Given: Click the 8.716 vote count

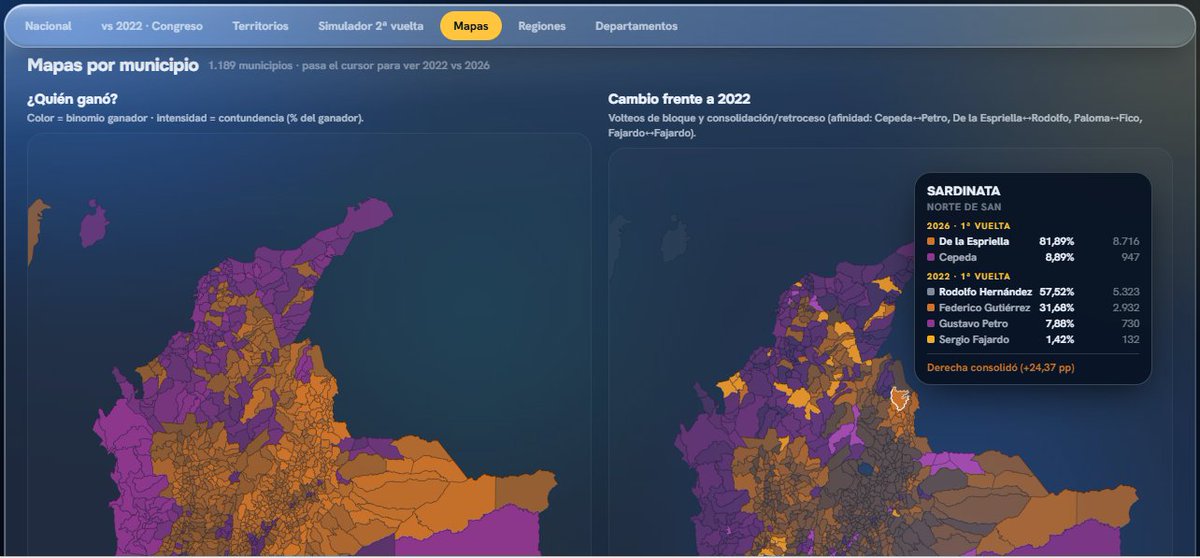Looking at the screenshot, I should click(x=1126, y=242).
